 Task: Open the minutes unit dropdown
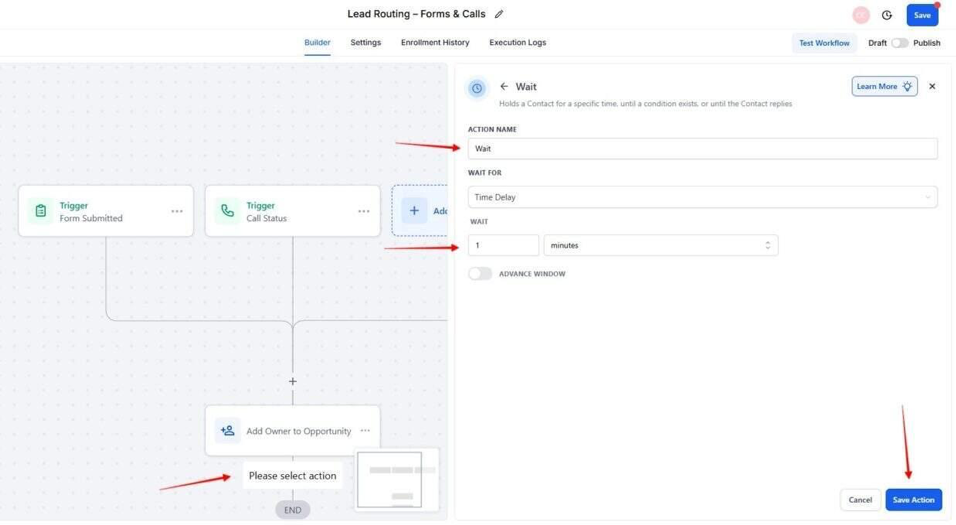[x=660, y=245]
